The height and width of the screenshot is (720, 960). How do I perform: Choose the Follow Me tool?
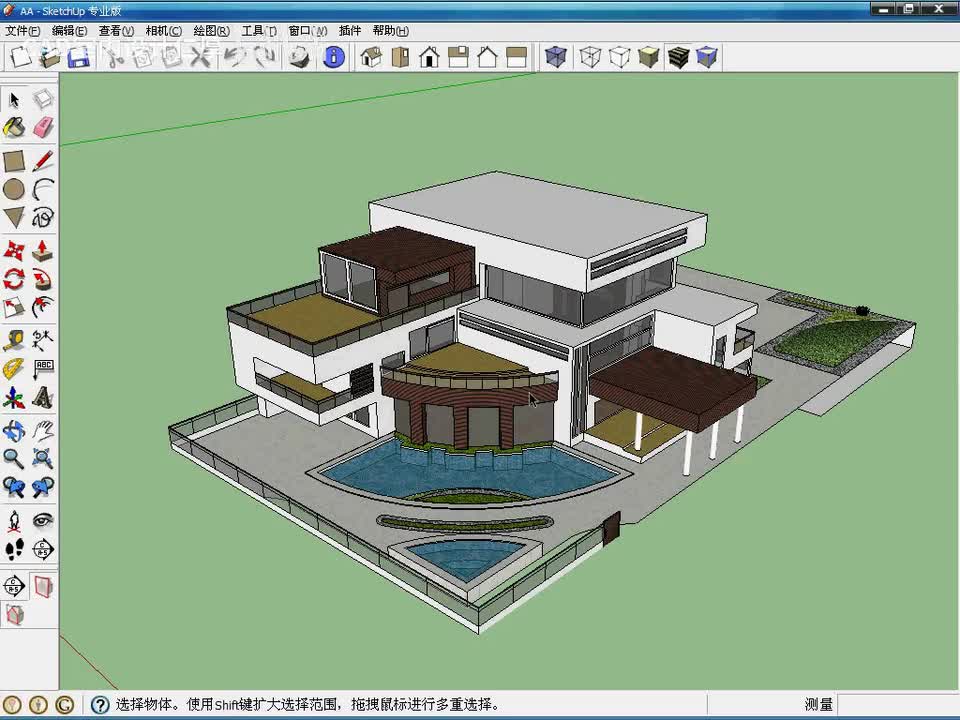(x=43, y=279)
